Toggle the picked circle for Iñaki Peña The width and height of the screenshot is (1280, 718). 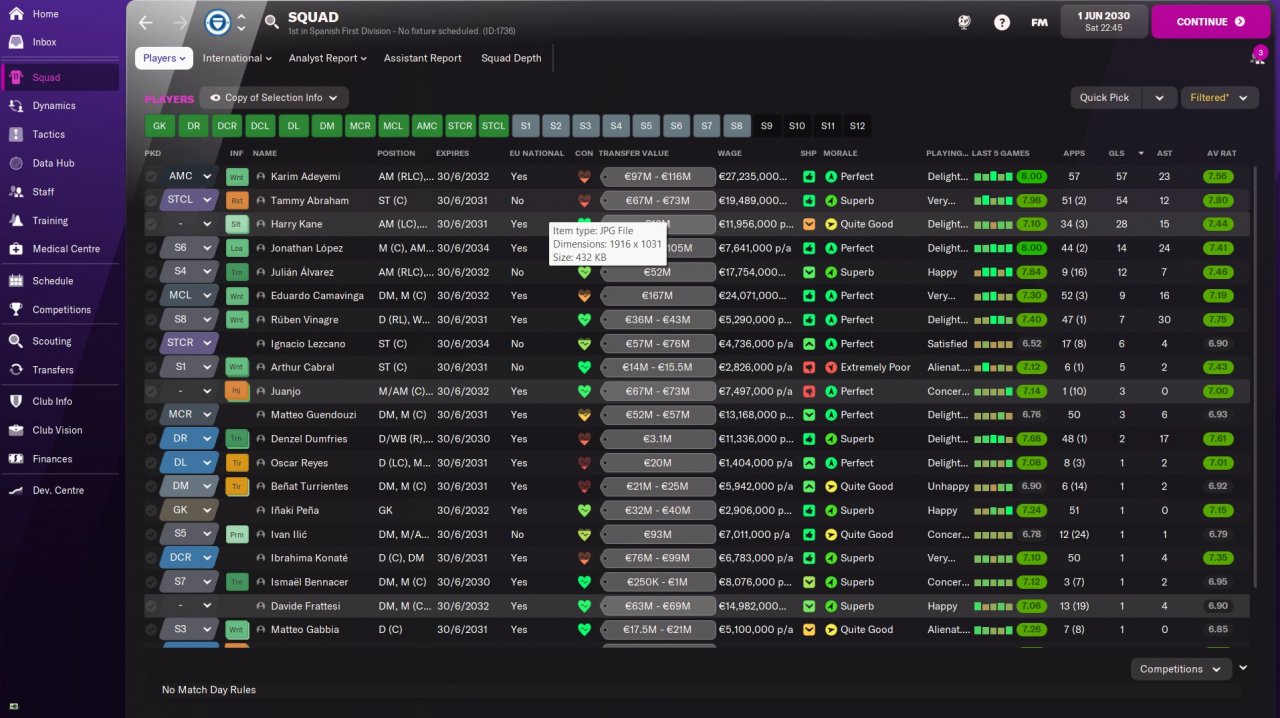[x=151, y=511]
